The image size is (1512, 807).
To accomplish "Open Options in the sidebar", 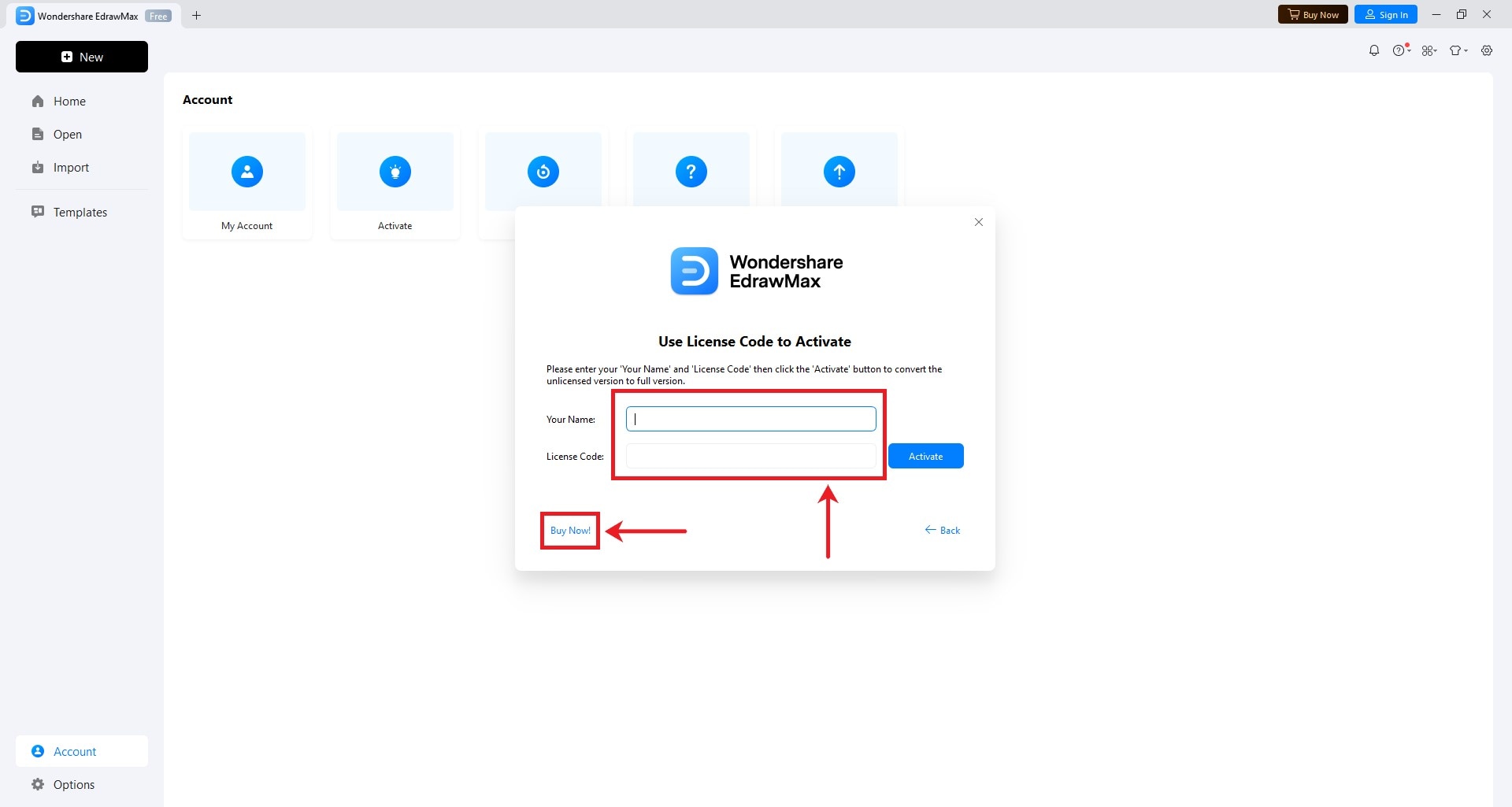I will pyautogui.click(x=82, y=785).
